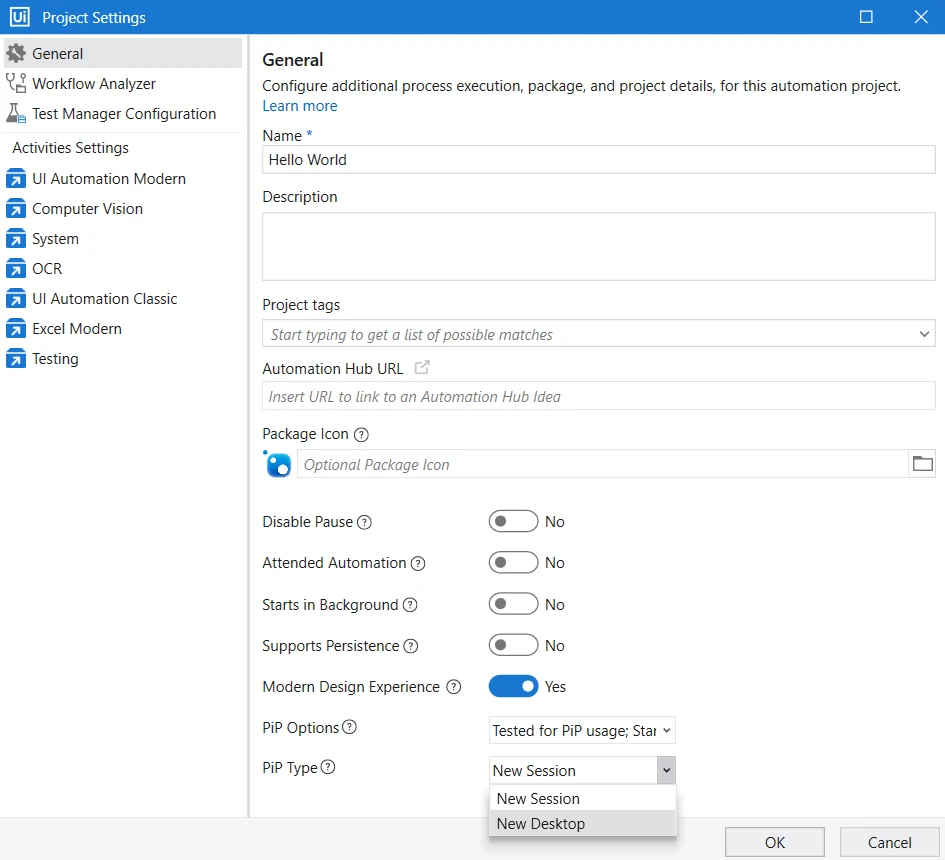
Task: Browse for package icon with folder button
Action: 922,464
